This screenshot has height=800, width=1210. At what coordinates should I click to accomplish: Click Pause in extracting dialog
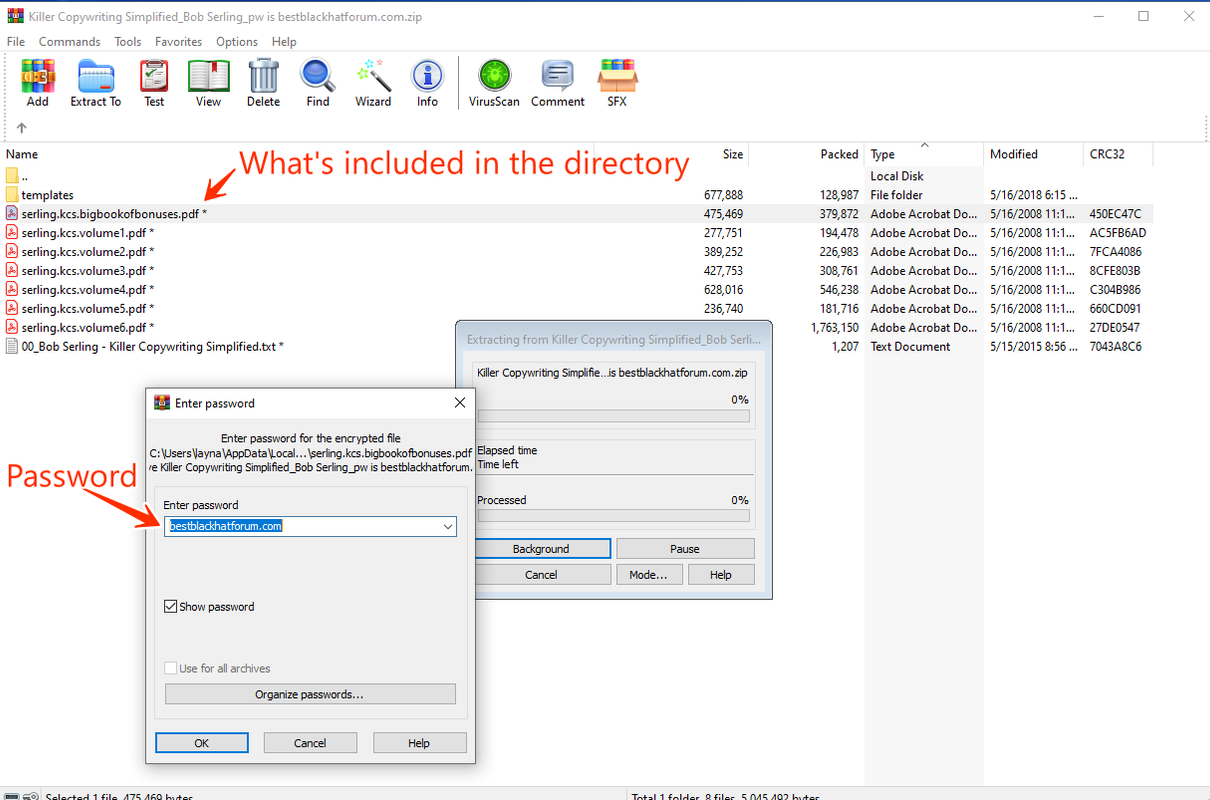pos(685,549)
